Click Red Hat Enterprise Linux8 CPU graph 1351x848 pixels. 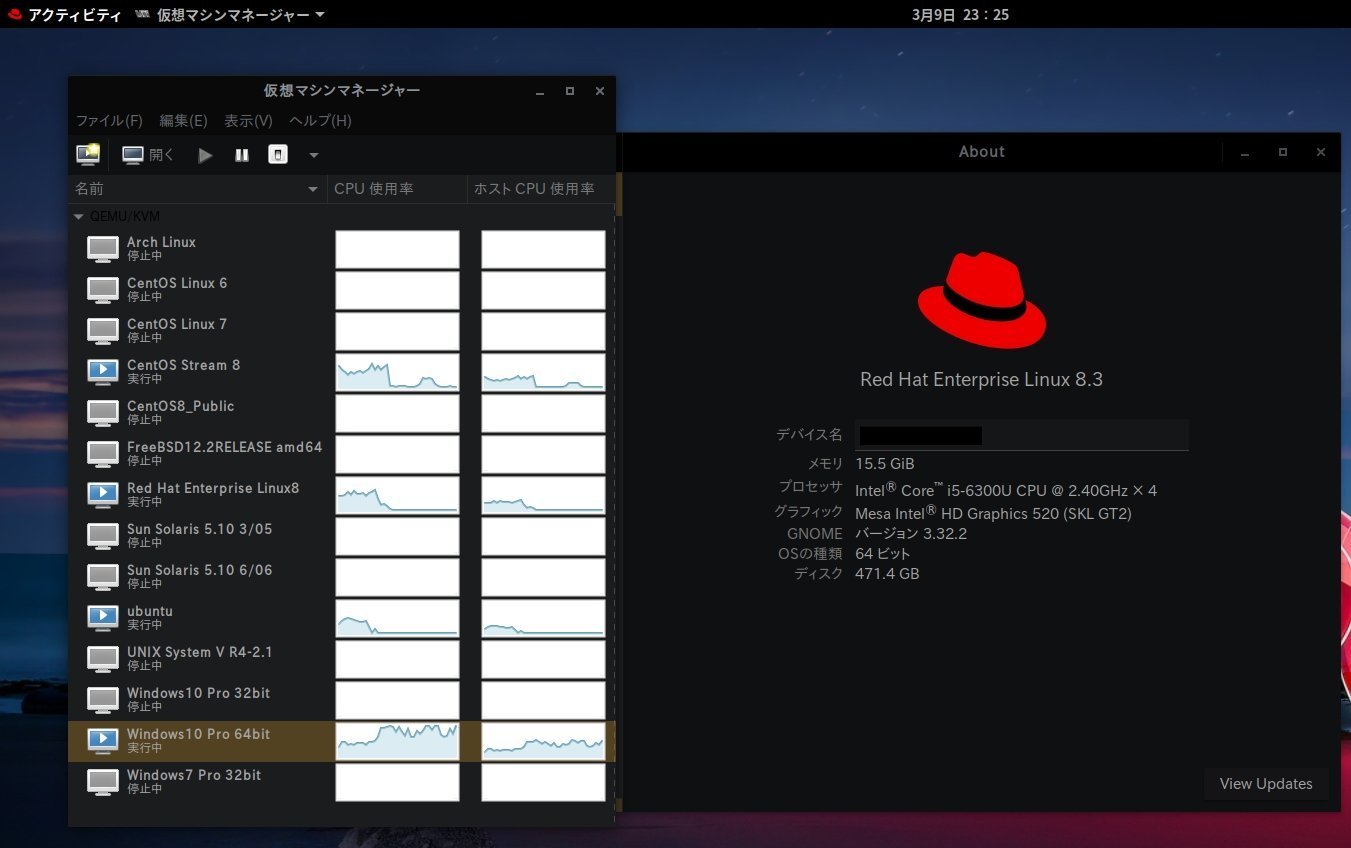click(397, 495)
